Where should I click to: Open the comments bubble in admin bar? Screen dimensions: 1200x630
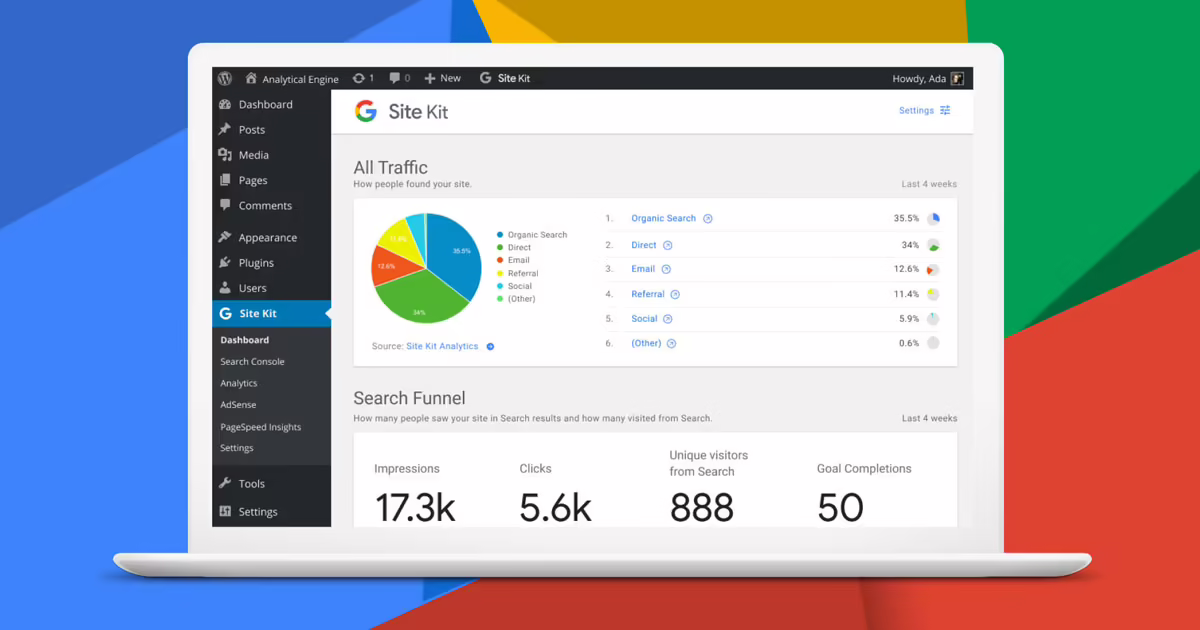pyautogui.click(x=395, y=78)
